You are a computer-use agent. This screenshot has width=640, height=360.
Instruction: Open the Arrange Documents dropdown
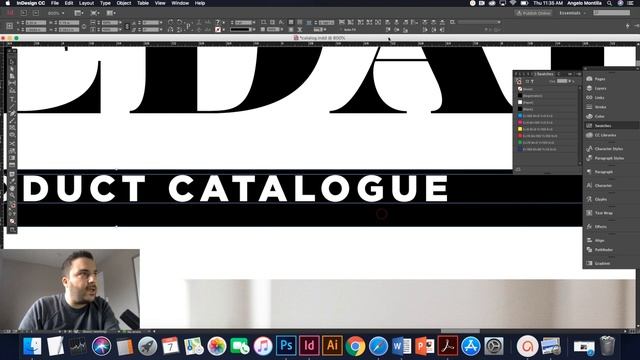pyautogui.click(x=111, y=13)
